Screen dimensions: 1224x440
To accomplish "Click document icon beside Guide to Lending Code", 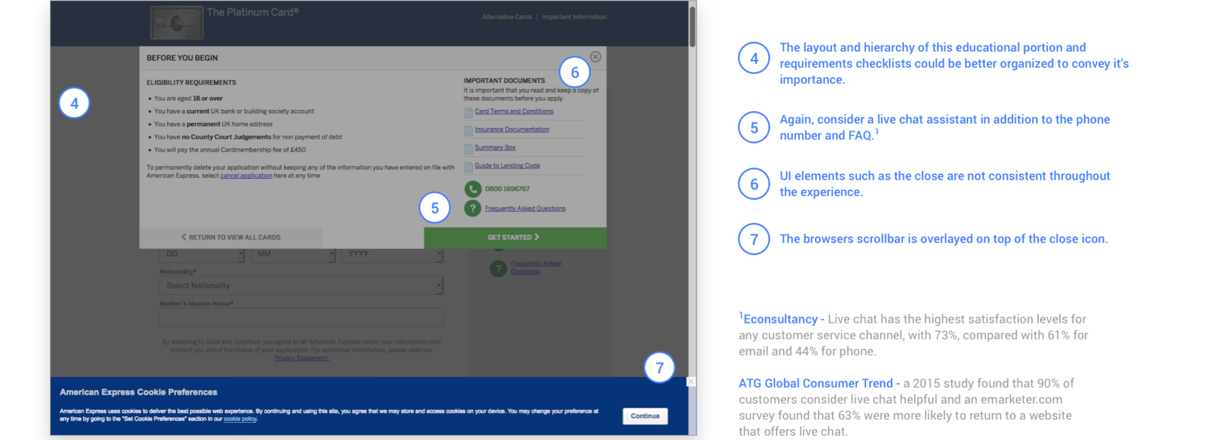I will (468, 165).
